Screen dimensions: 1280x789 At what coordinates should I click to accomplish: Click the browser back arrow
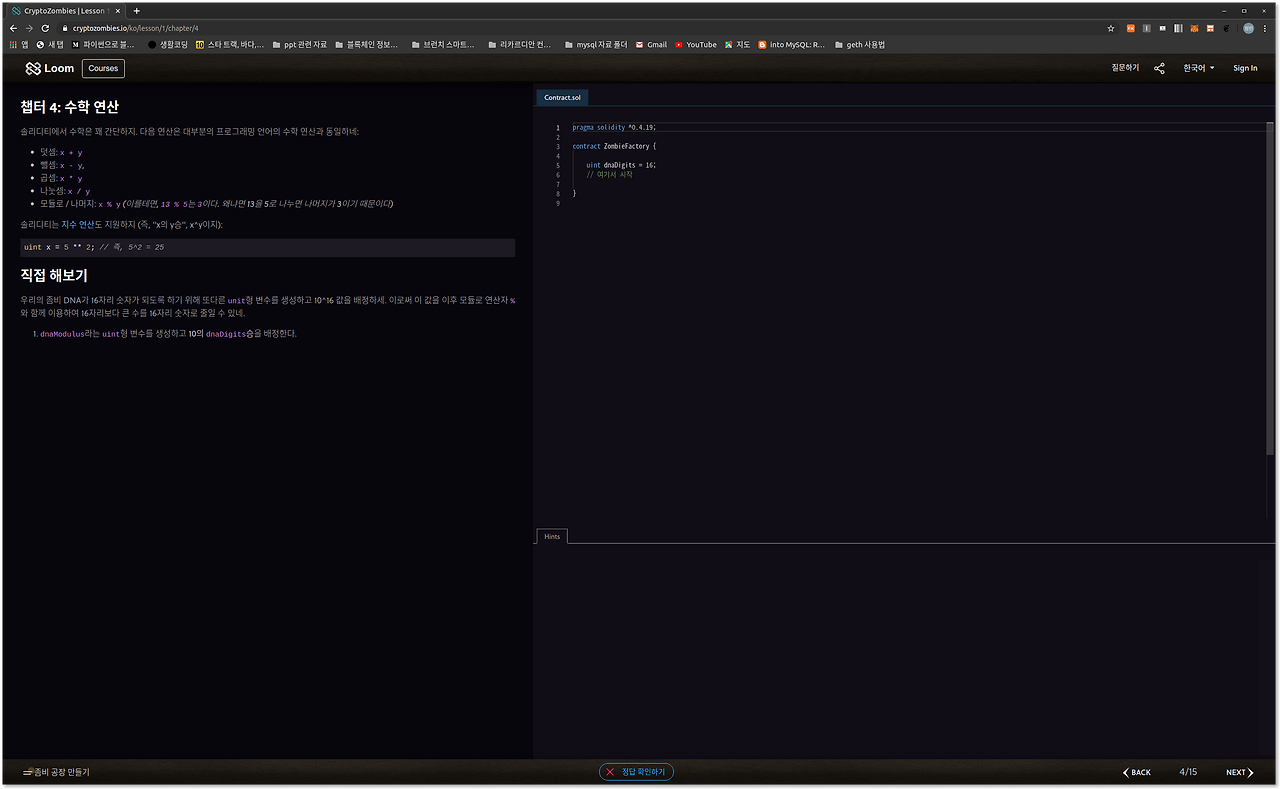[x=13, y=28]
